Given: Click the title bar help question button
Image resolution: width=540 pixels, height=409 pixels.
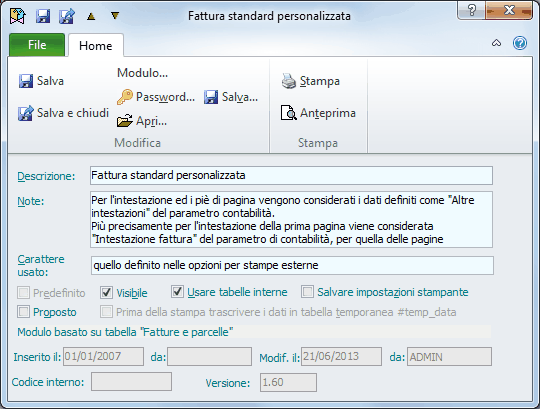Looking at the screenshot, I should 472,10.
